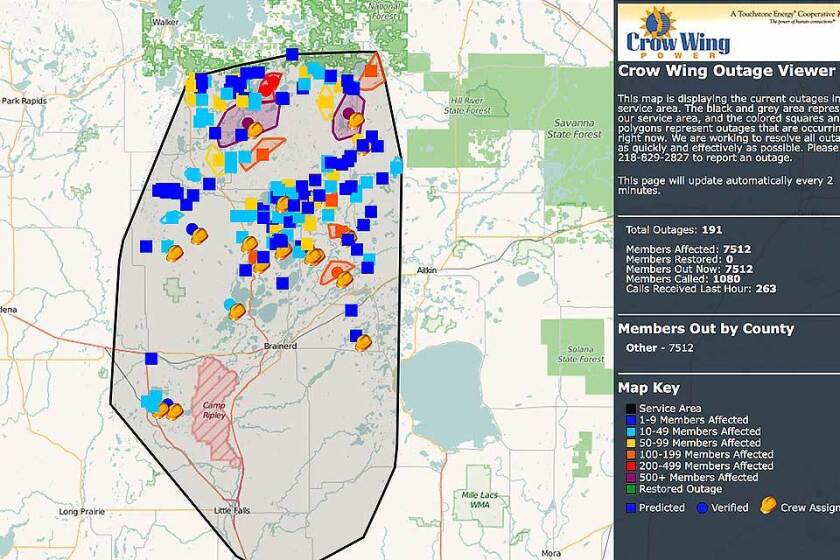Select the orange outage polygon at northeast corner
The image size is (840, 560).
(x=373, y=71)
